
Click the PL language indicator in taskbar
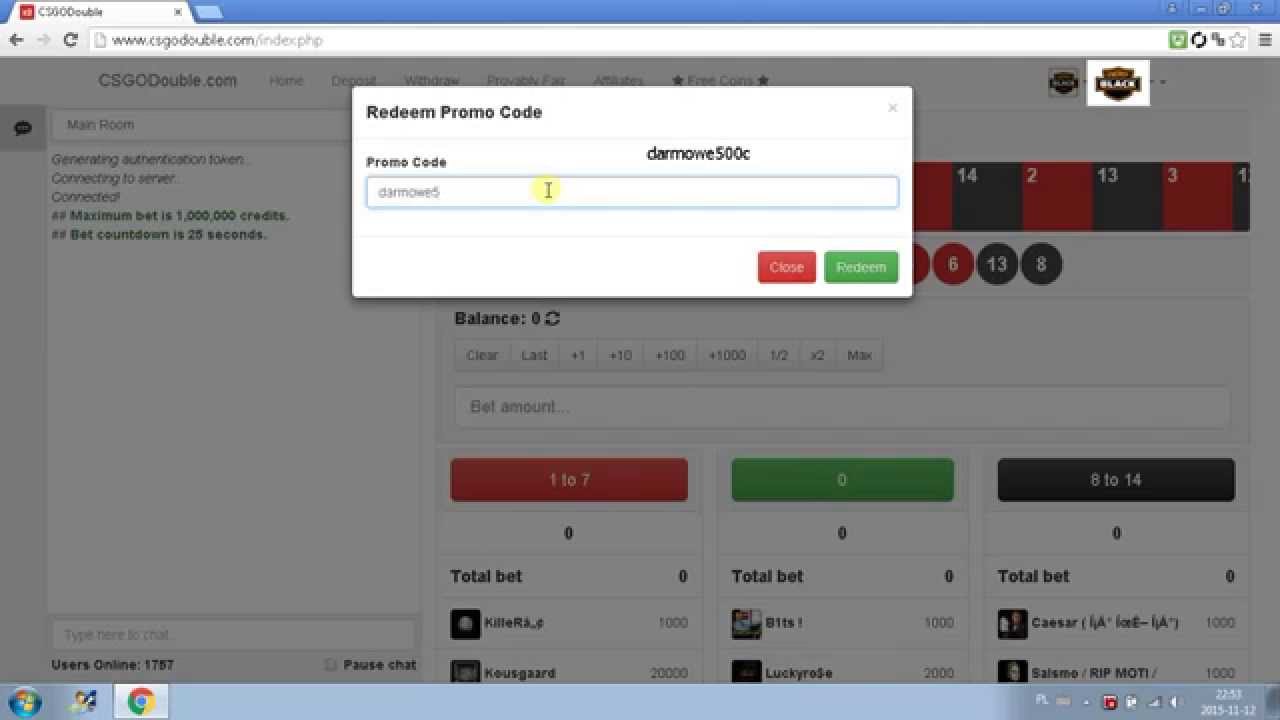1042,701
